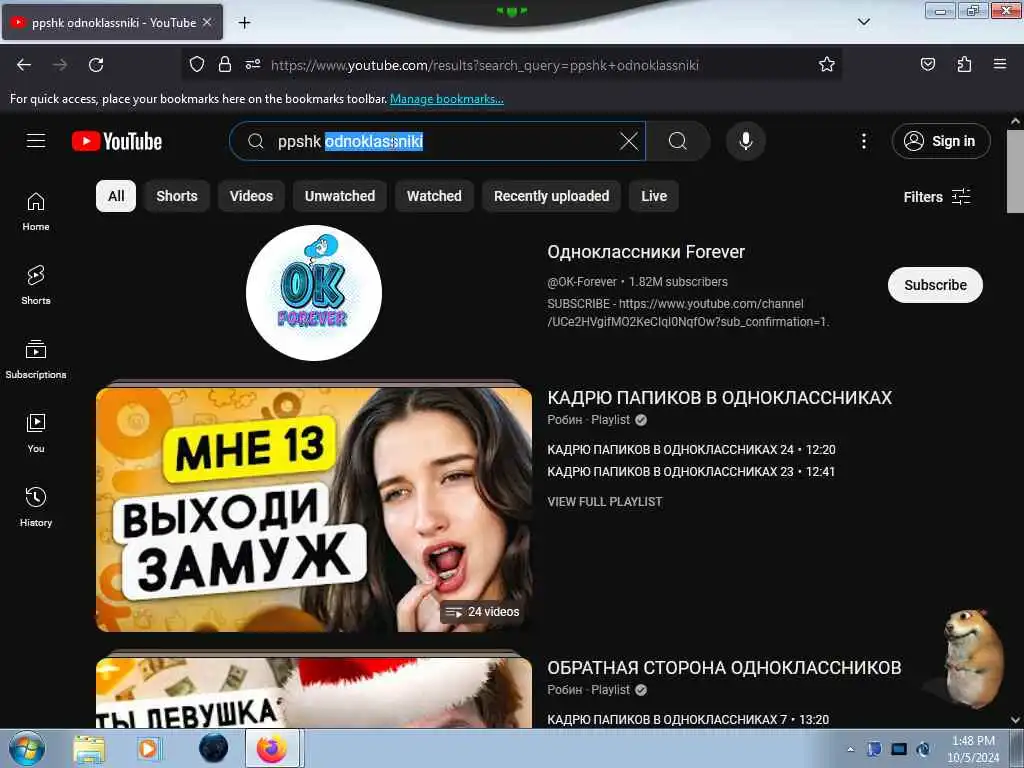Open a new tab with plus button

244,23
